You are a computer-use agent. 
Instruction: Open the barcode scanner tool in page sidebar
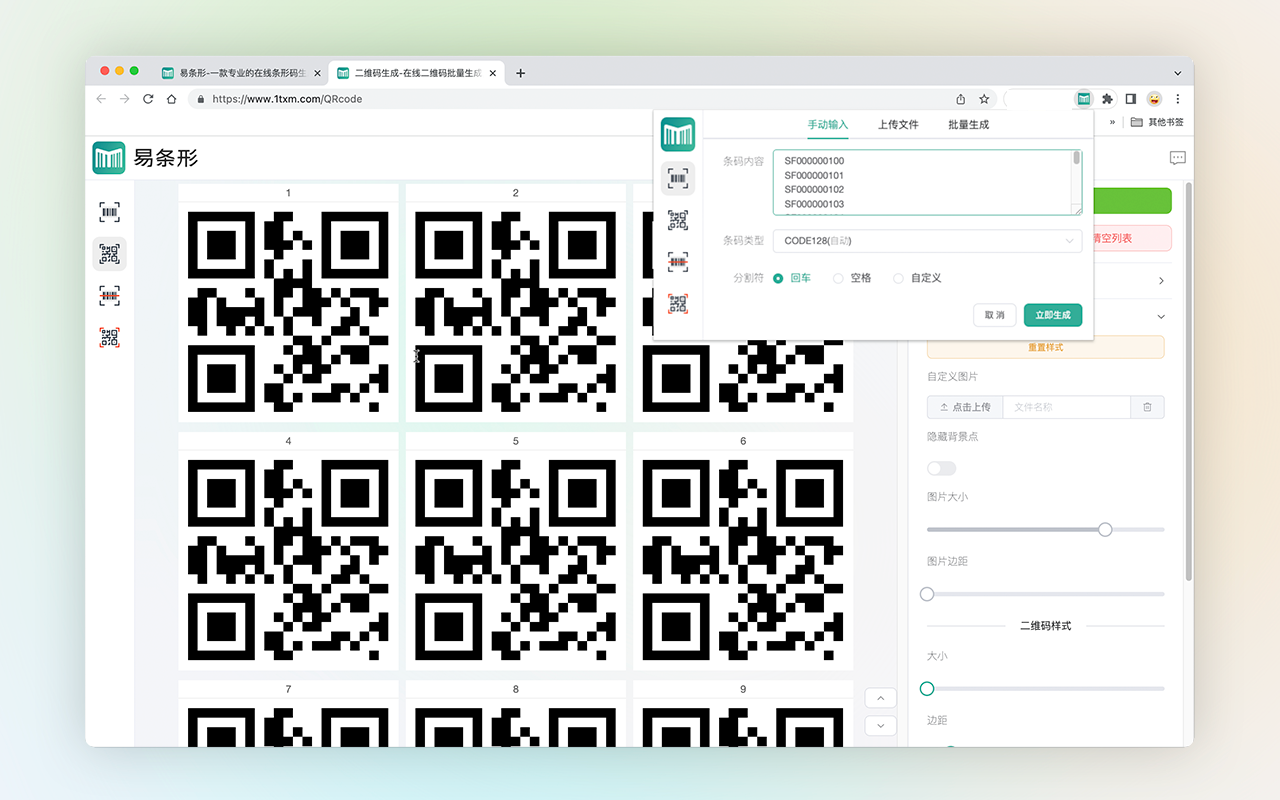click(110, 296)
